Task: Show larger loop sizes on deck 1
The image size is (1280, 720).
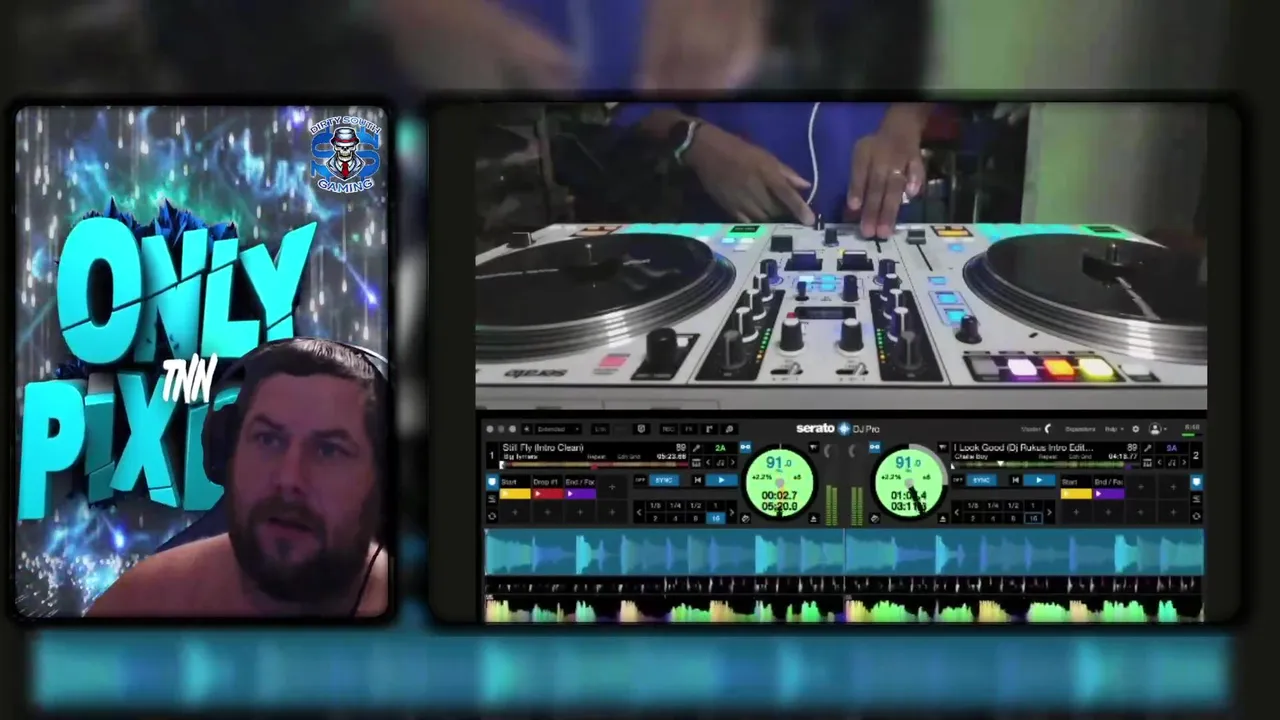Action: (732, 512)
